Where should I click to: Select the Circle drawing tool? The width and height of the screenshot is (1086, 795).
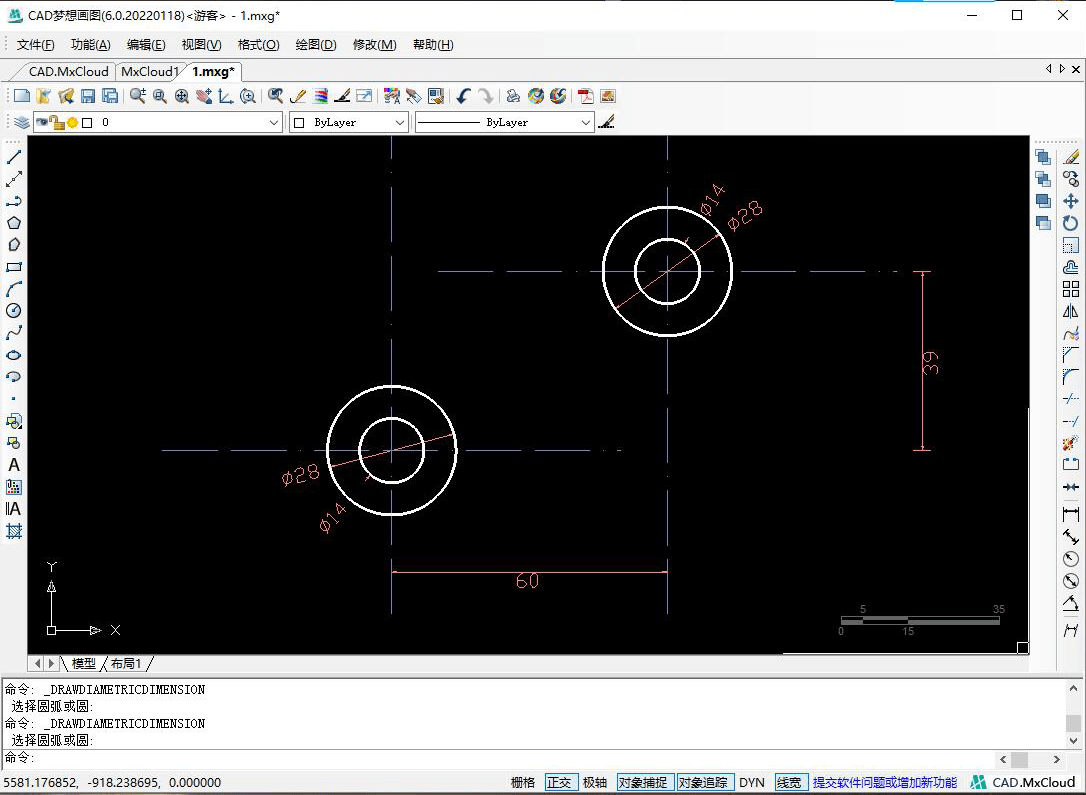click(14, 311)
